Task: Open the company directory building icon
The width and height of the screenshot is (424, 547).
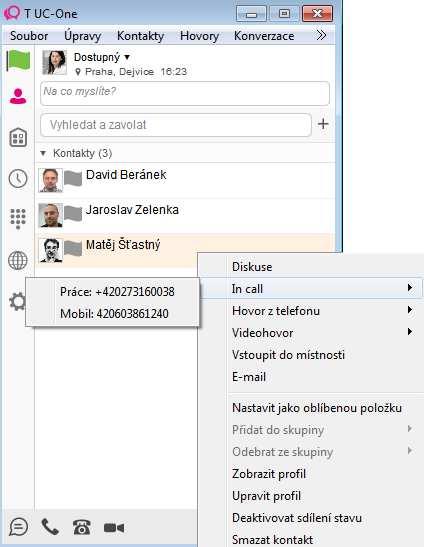Action: point(18,137)
